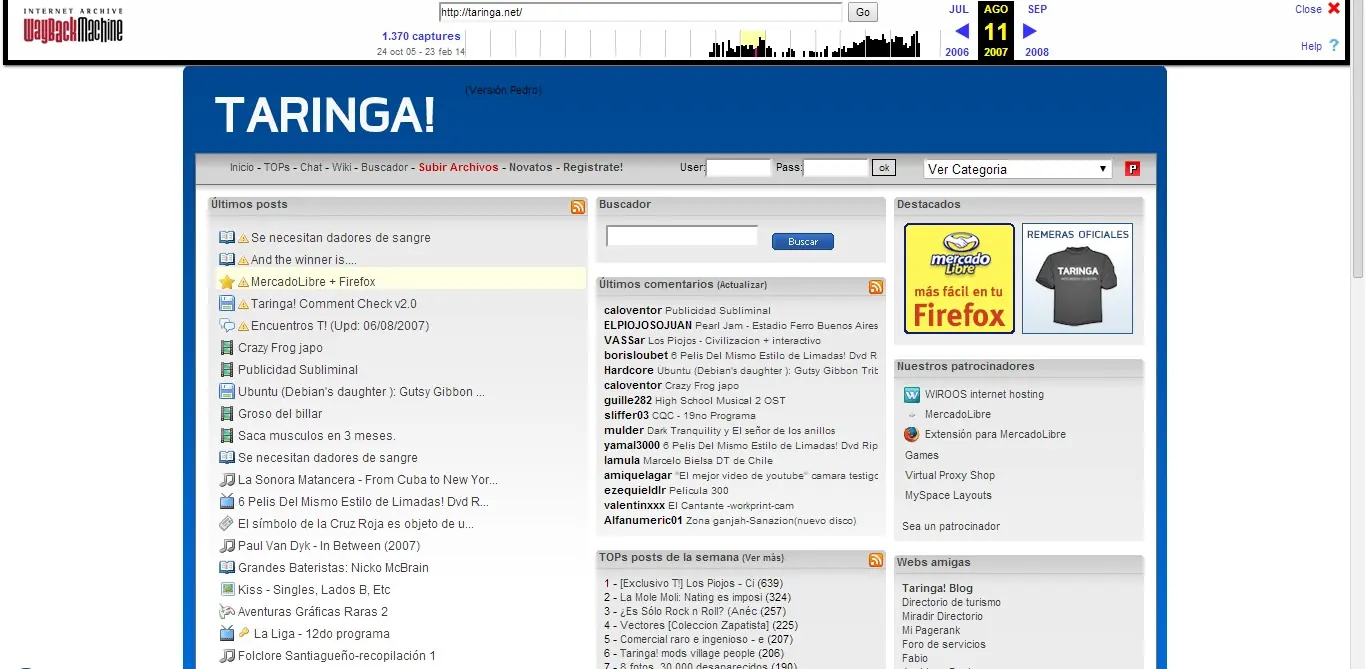The image size is (1366, 669).
Task: Click music note icon beside La Sonora Matancera
Action: coord(227,480)
